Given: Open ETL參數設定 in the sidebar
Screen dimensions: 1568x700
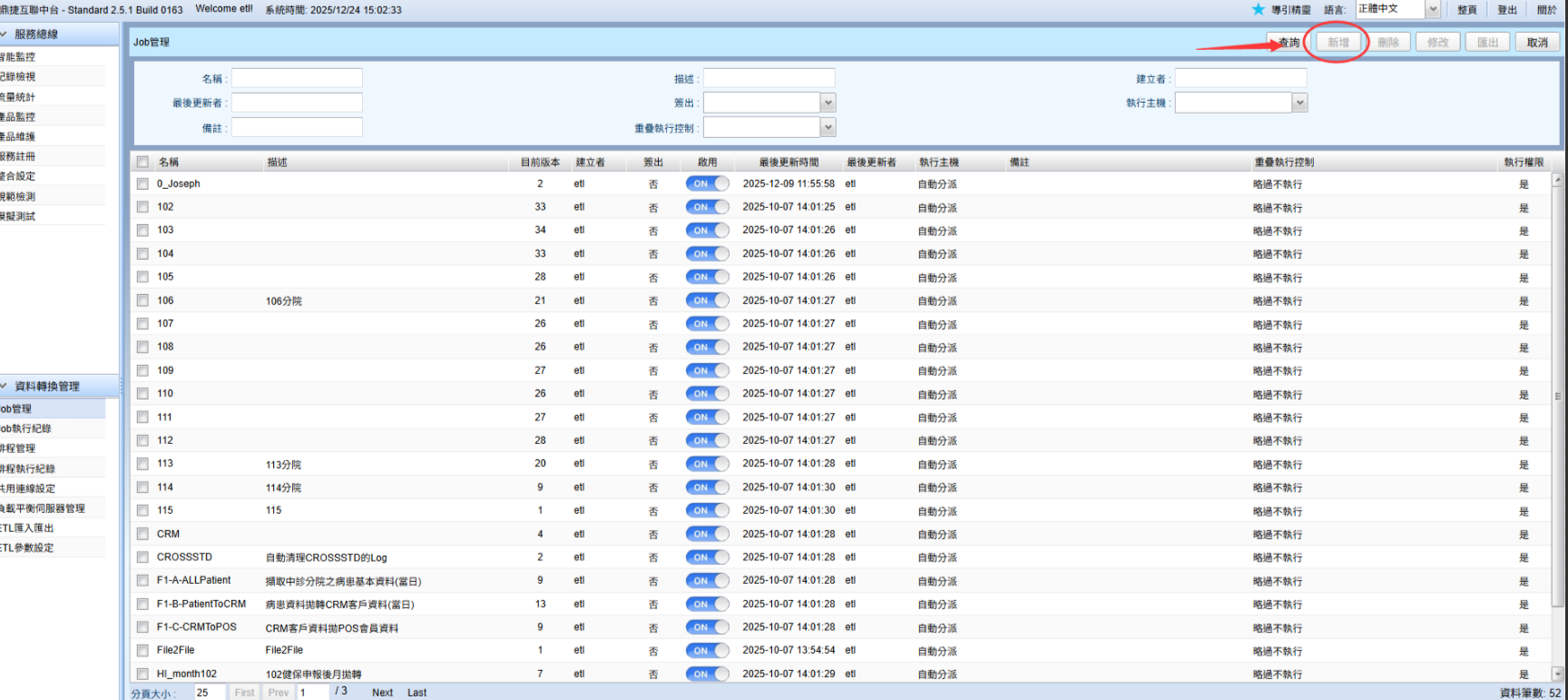Looking at the screenshot, I should point(28,547).
